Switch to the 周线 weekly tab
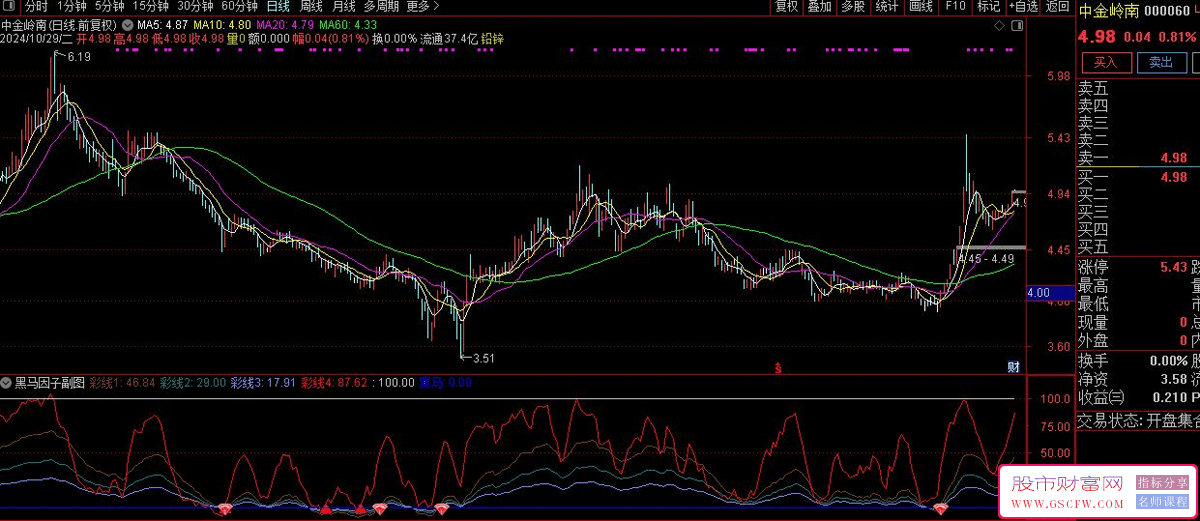This screenshot has height=521, width=1200. coord(312,6)
